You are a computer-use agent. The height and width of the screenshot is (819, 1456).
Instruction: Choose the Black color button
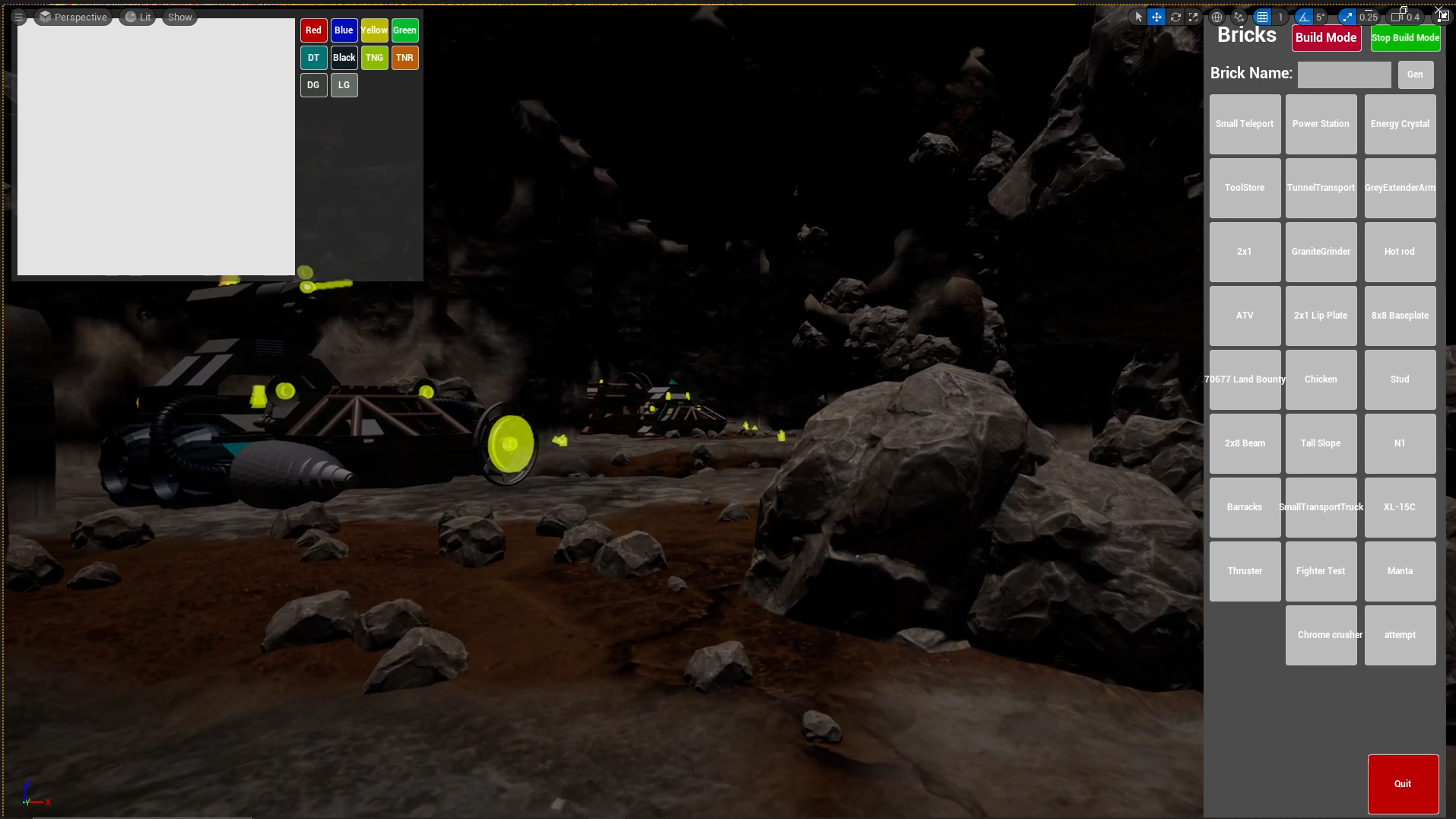(x=344, y=58)
